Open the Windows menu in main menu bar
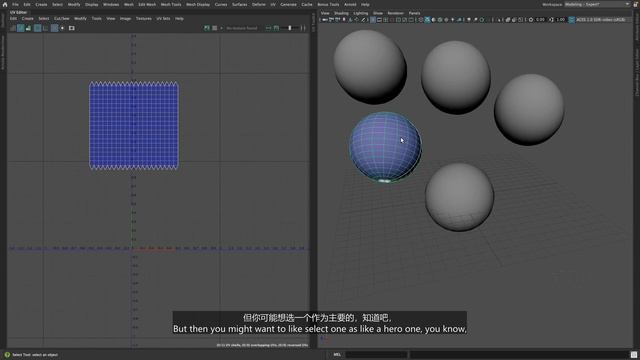This screenshot has height=360, width=640. [111, 4]
